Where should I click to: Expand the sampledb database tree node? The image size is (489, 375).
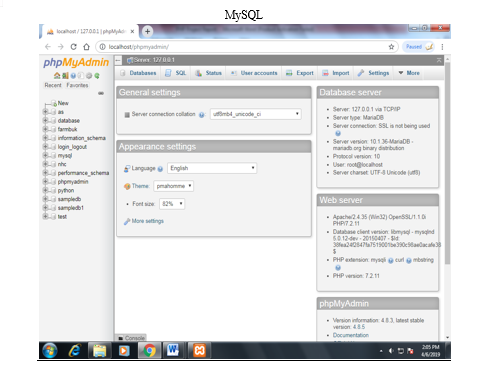click(45, 199)
